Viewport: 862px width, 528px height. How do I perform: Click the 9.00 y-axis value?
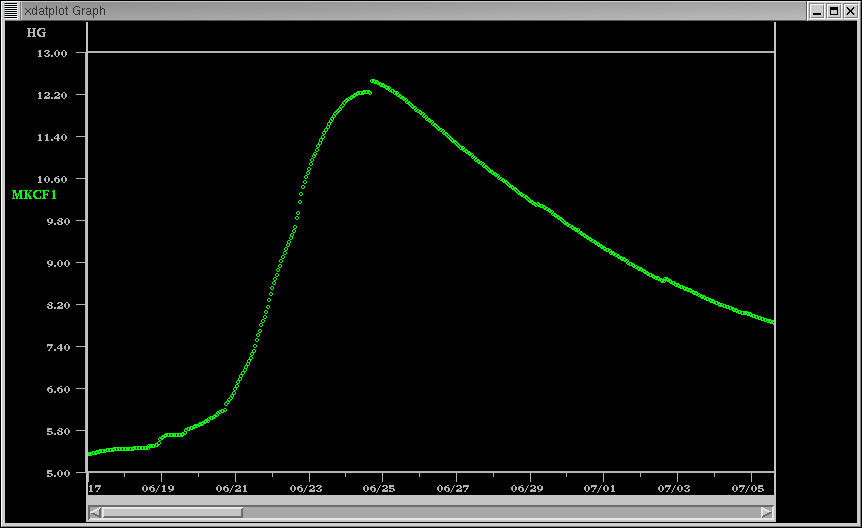pyautogui.click(x=58, y=263)
